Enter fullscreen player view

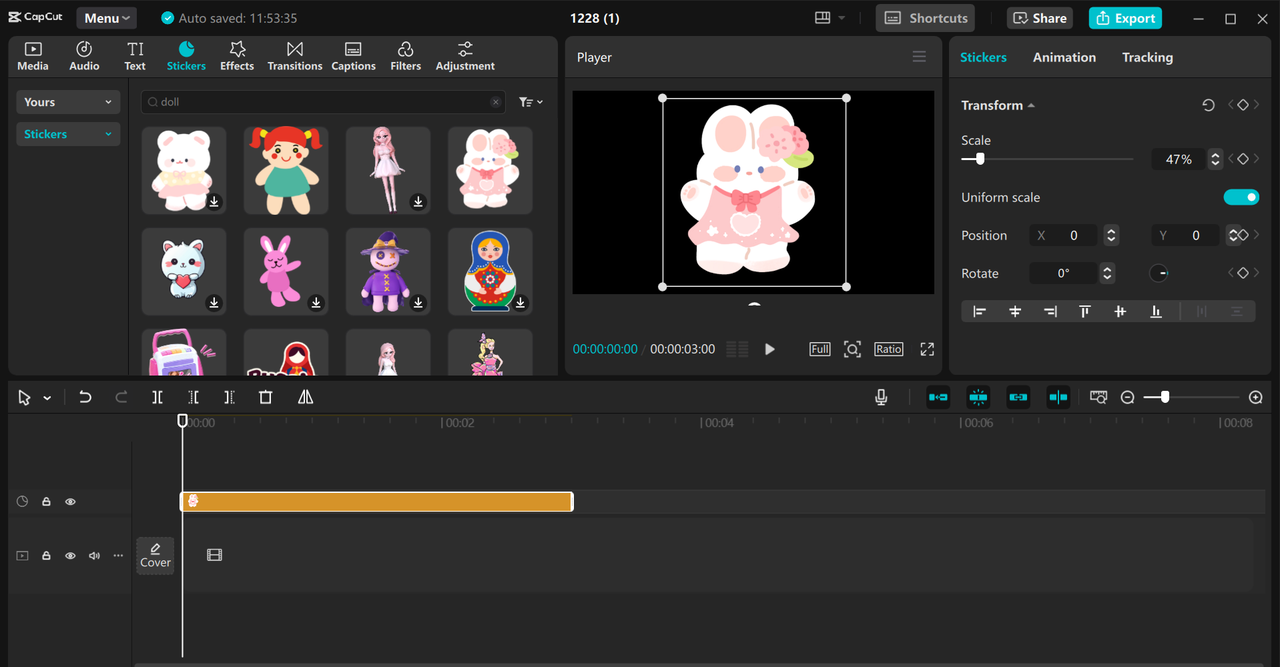point(927,349)
